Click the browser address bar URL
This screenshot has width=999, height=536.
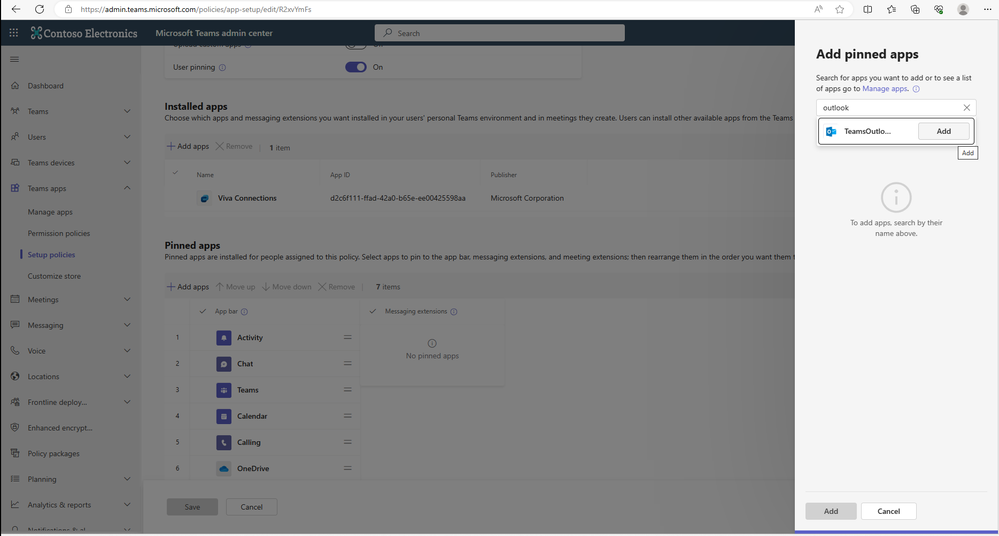(196, 10)
